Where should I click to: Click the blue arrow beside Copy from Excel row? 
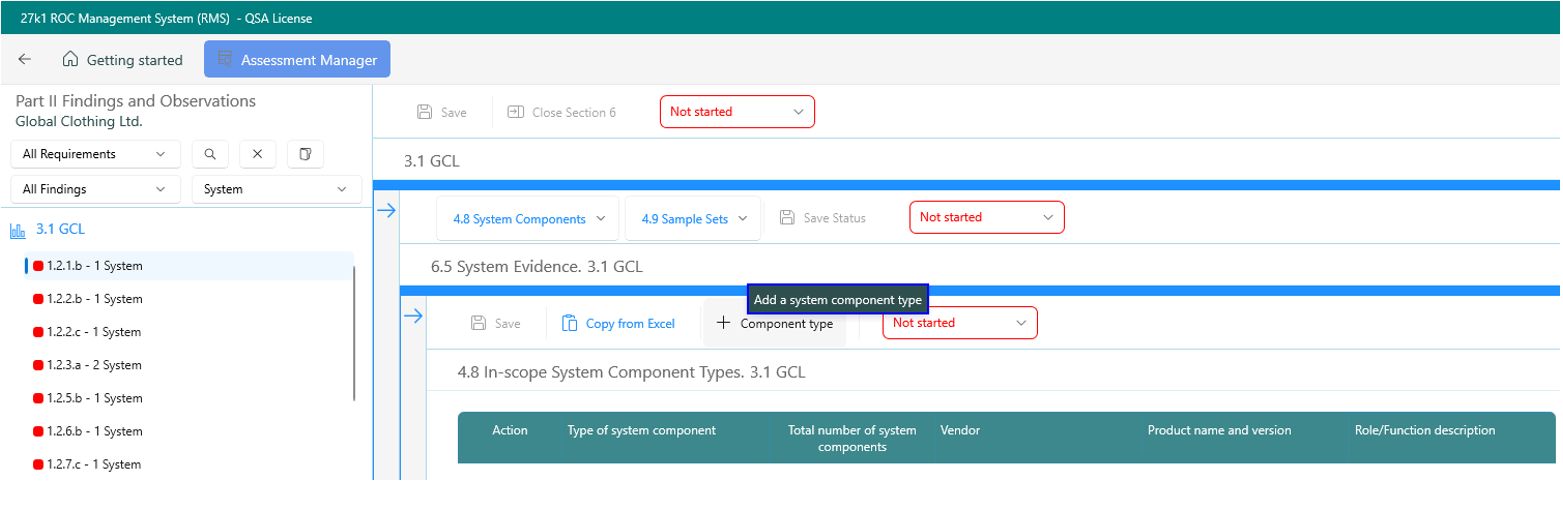pyautogui.click(x=413, y=317)
